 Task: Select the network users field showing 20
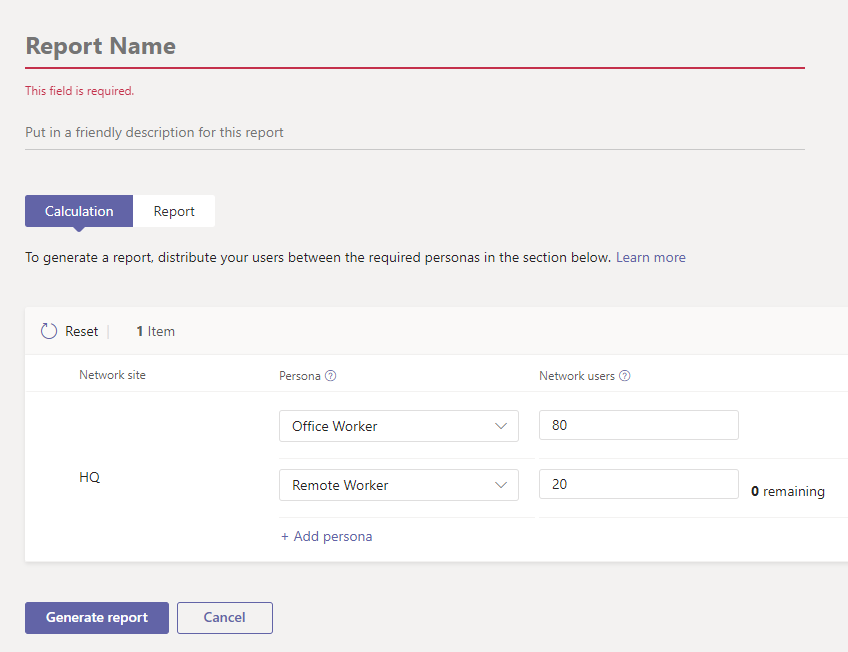638,485
